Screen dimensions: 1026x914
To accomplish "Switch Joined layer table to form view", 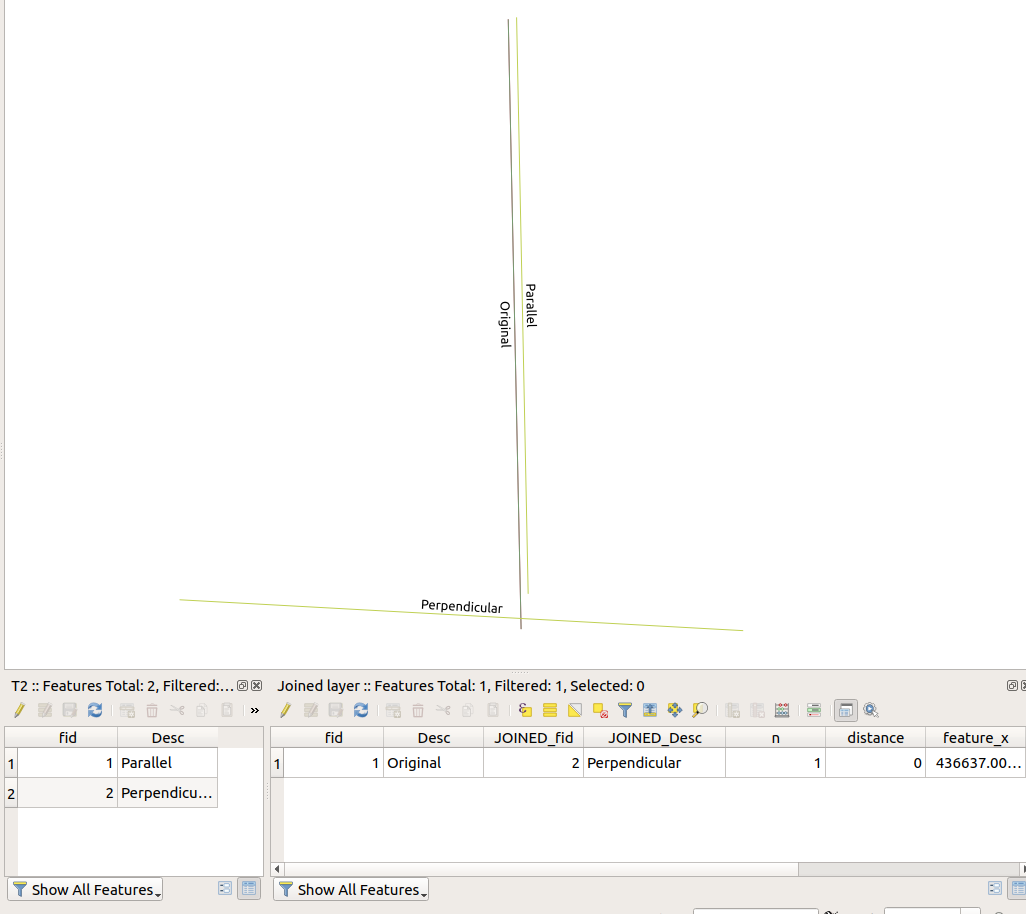I will (995, 888).
